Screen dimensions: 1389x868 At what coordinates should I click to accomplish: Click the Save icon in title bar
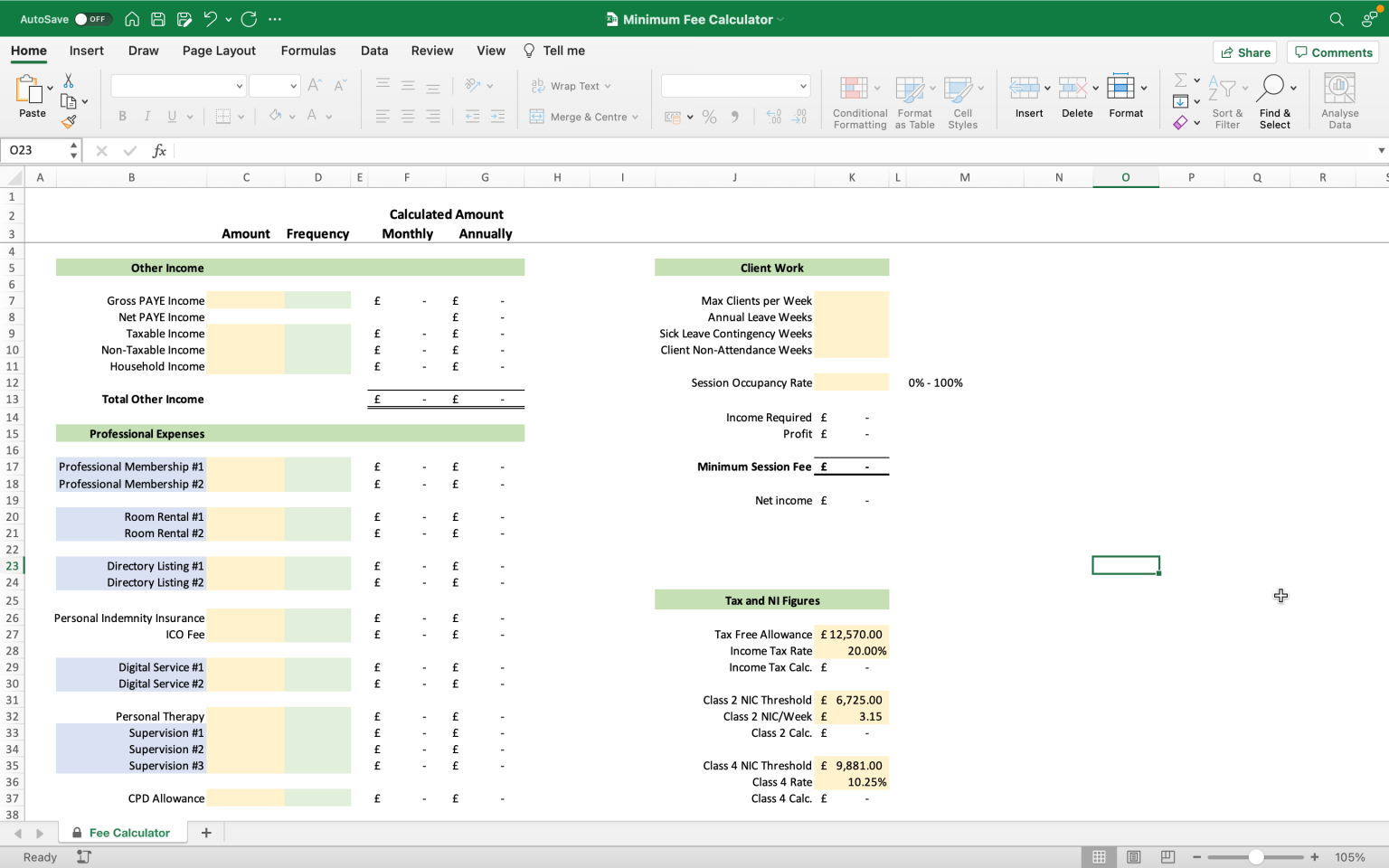pos(158,19)
